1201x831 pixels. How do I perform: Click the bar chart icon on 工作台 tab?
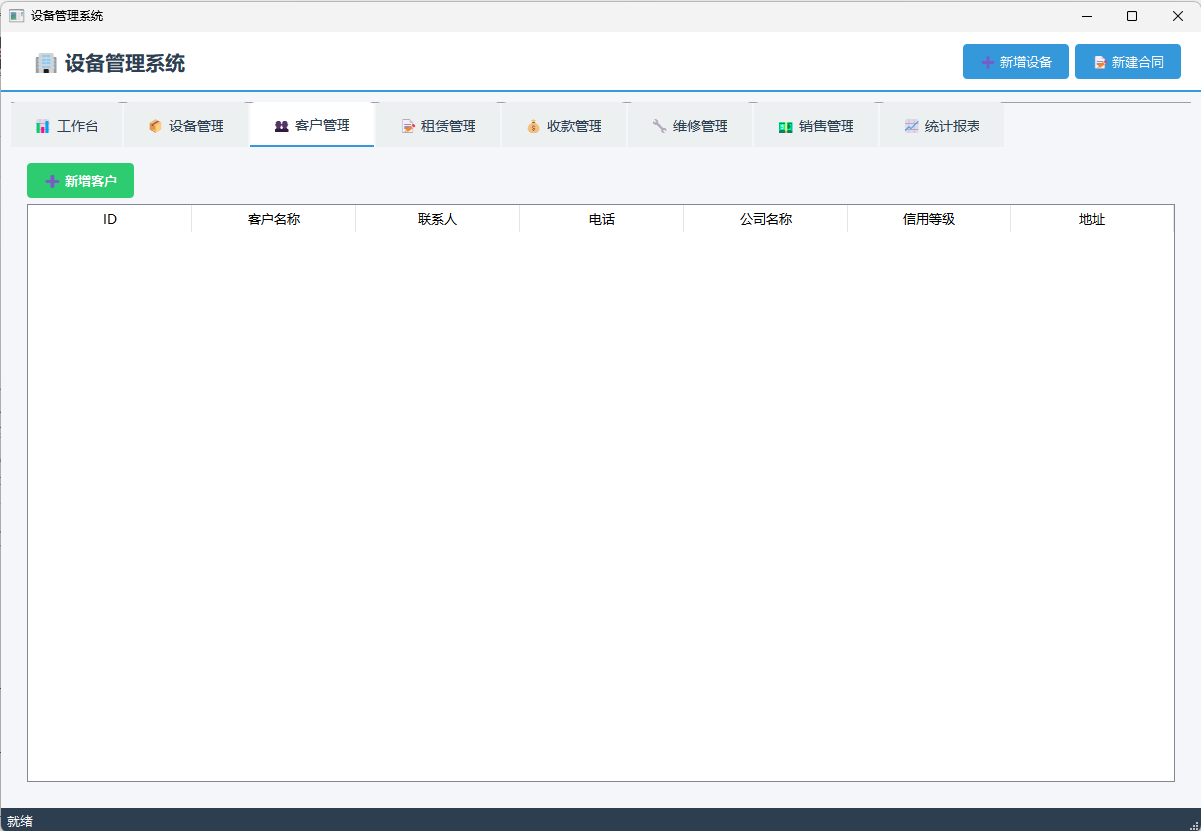click(42, 126)
